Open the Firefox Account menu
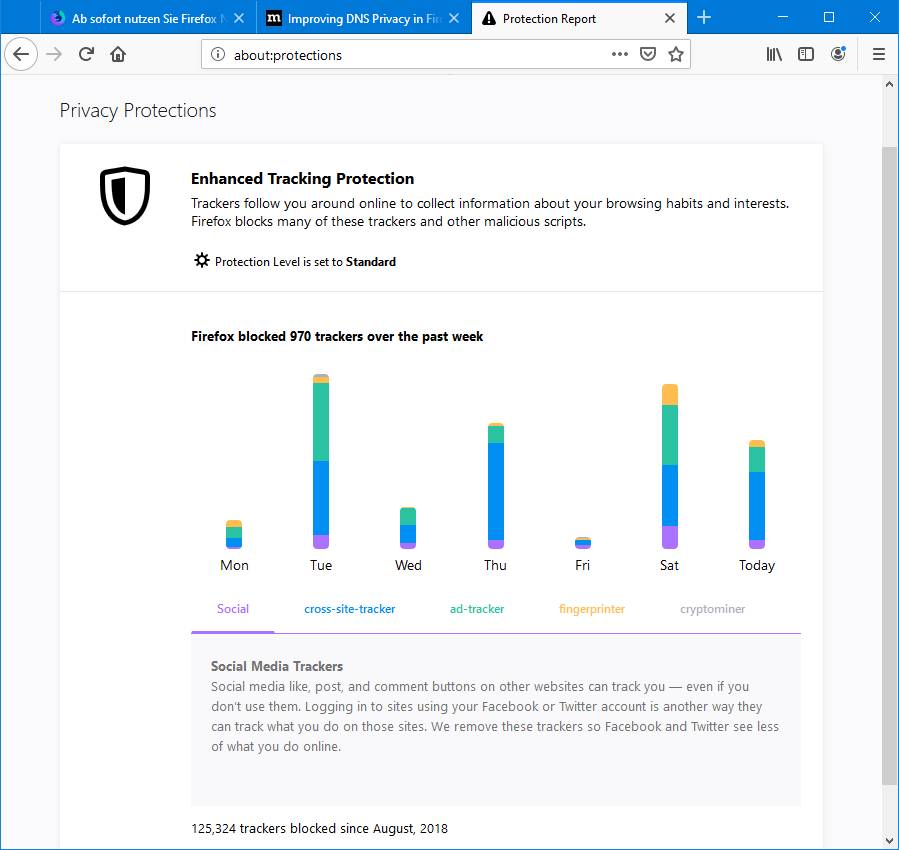Screen dimensions: 899x850 tap(838, 54)
